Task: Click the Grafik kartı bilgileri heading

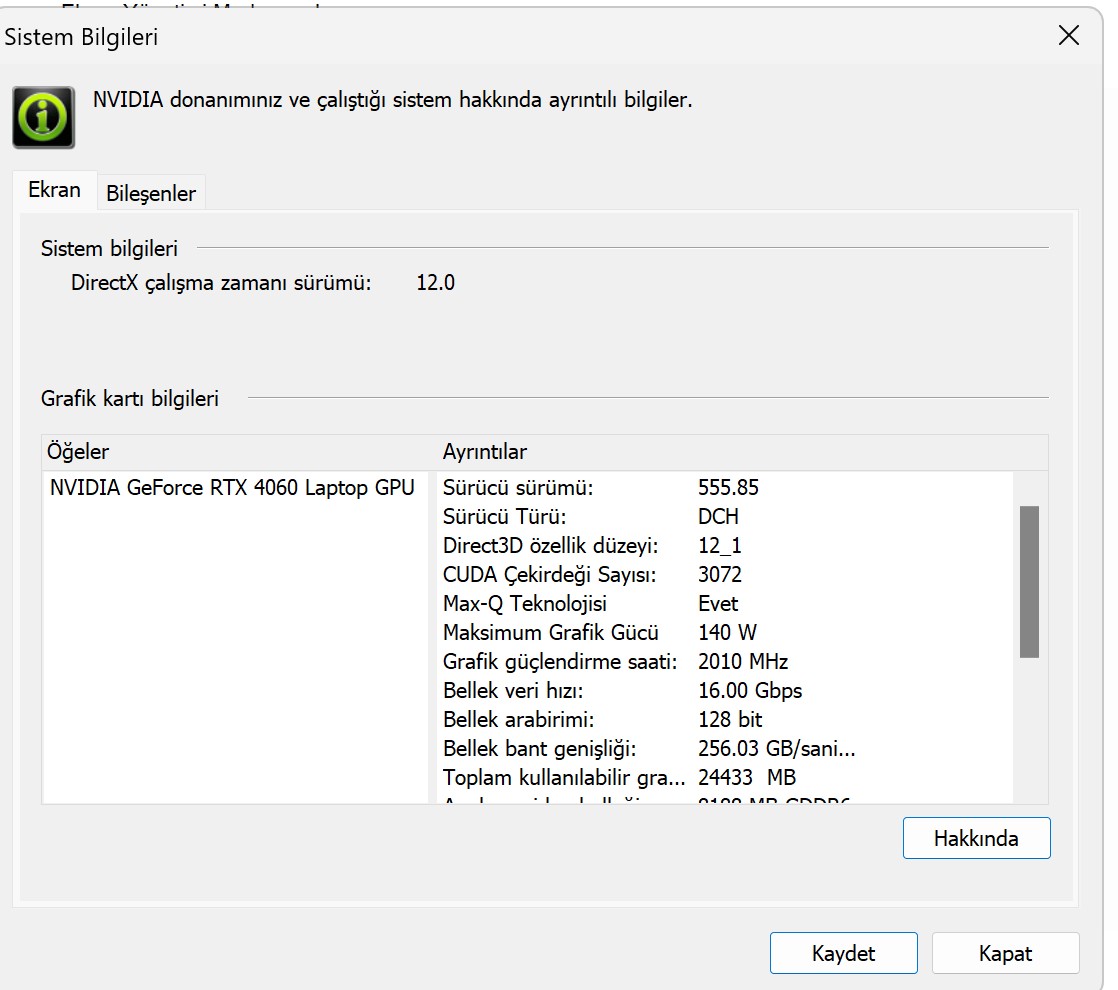Action: (130, 398)
